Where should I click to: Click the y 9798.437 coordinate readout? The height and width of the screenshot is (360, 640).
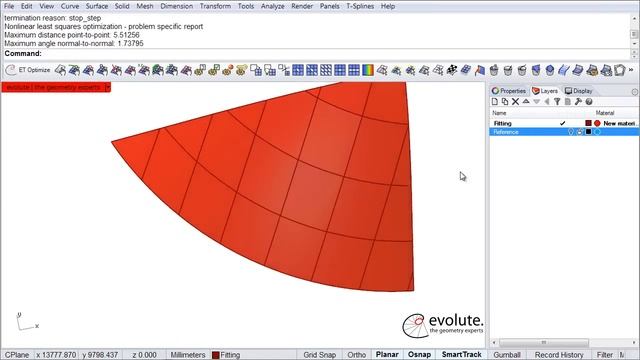point(100,355)
